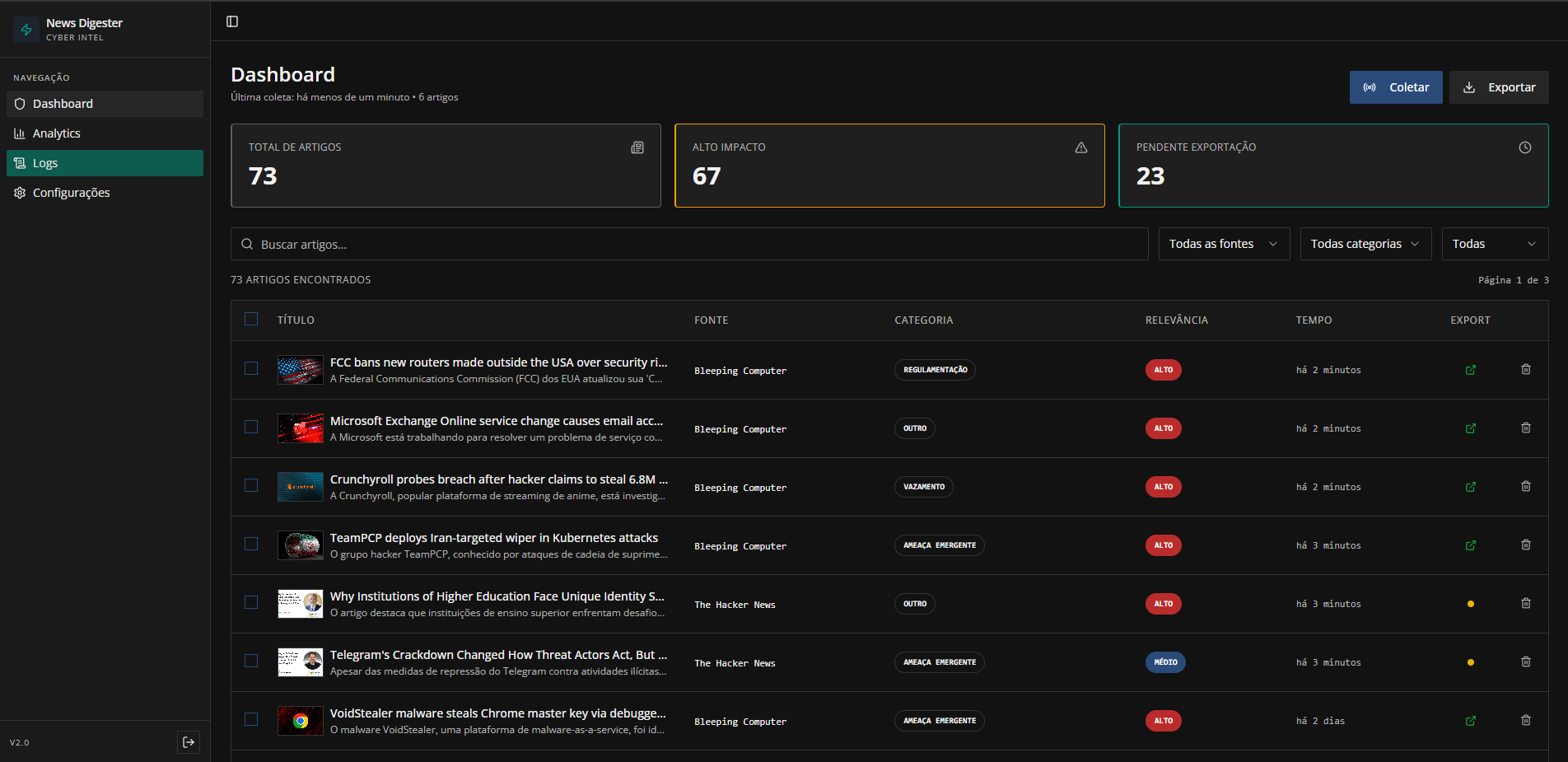The width and height of the screenshot is (1568, 762).
Task: Click the logout icon at the sidebar bottom
Action: point(189,742)
